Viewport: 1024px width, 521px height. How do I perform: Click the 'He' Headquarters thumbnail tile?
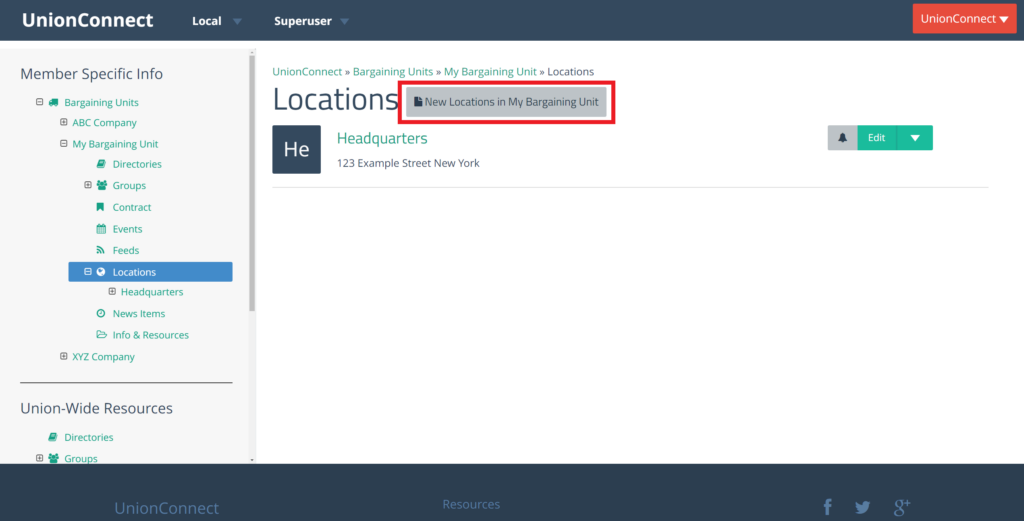click(x=296, y=150)
